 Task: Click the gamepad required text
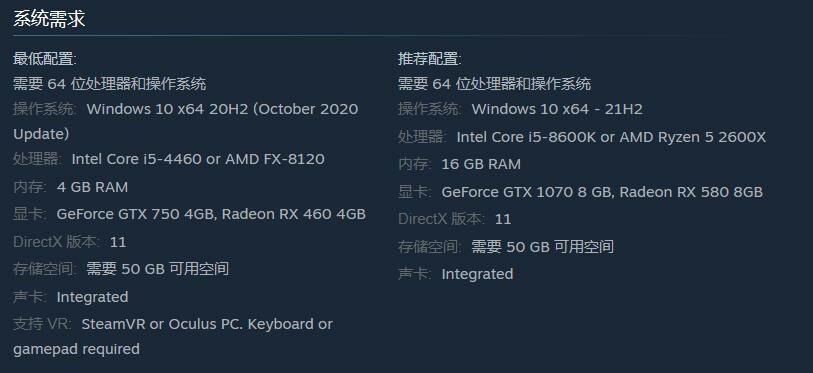[x=76, y=349]
